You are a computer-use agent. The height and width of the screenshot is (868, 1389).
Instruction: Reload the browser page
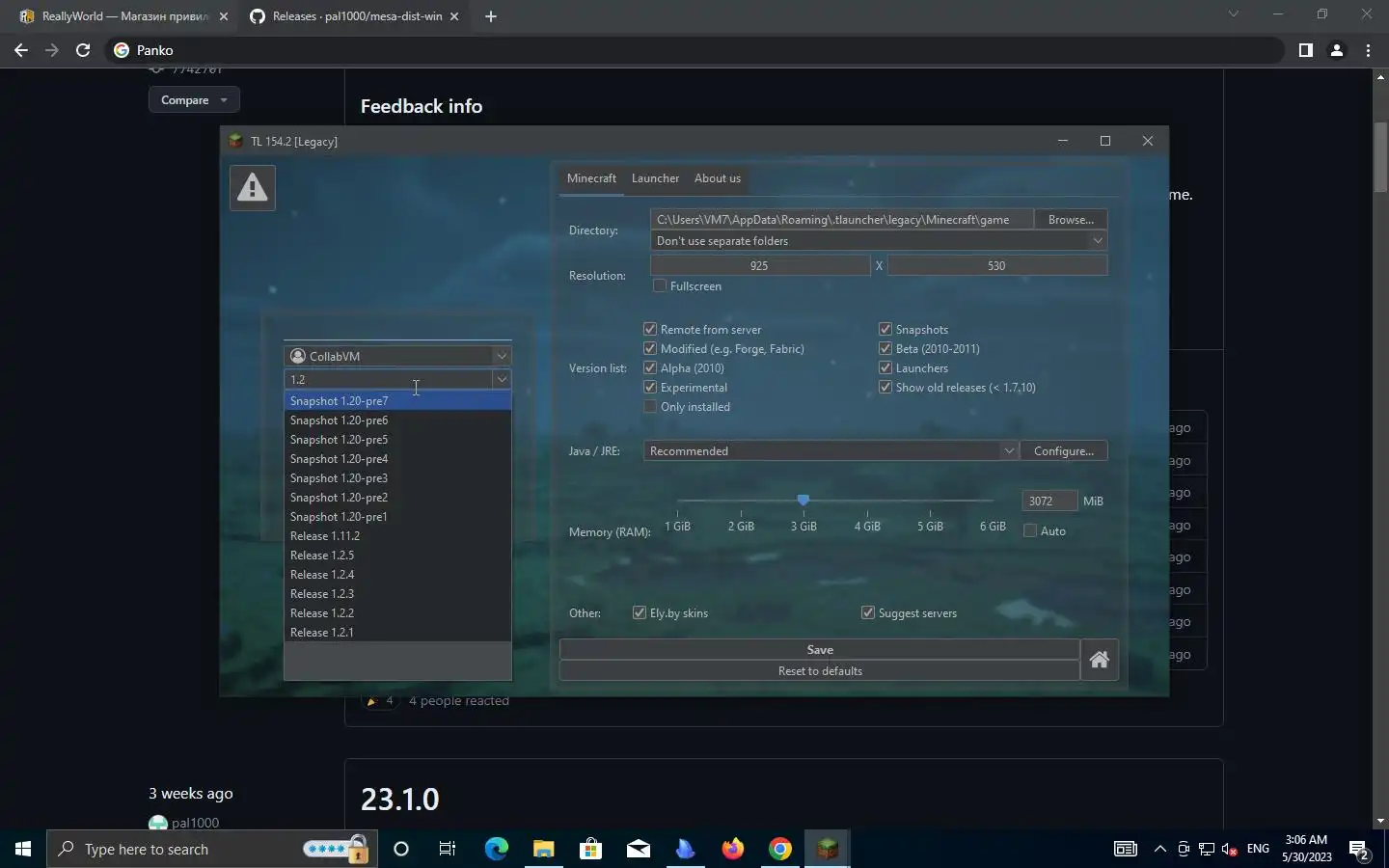83,50
